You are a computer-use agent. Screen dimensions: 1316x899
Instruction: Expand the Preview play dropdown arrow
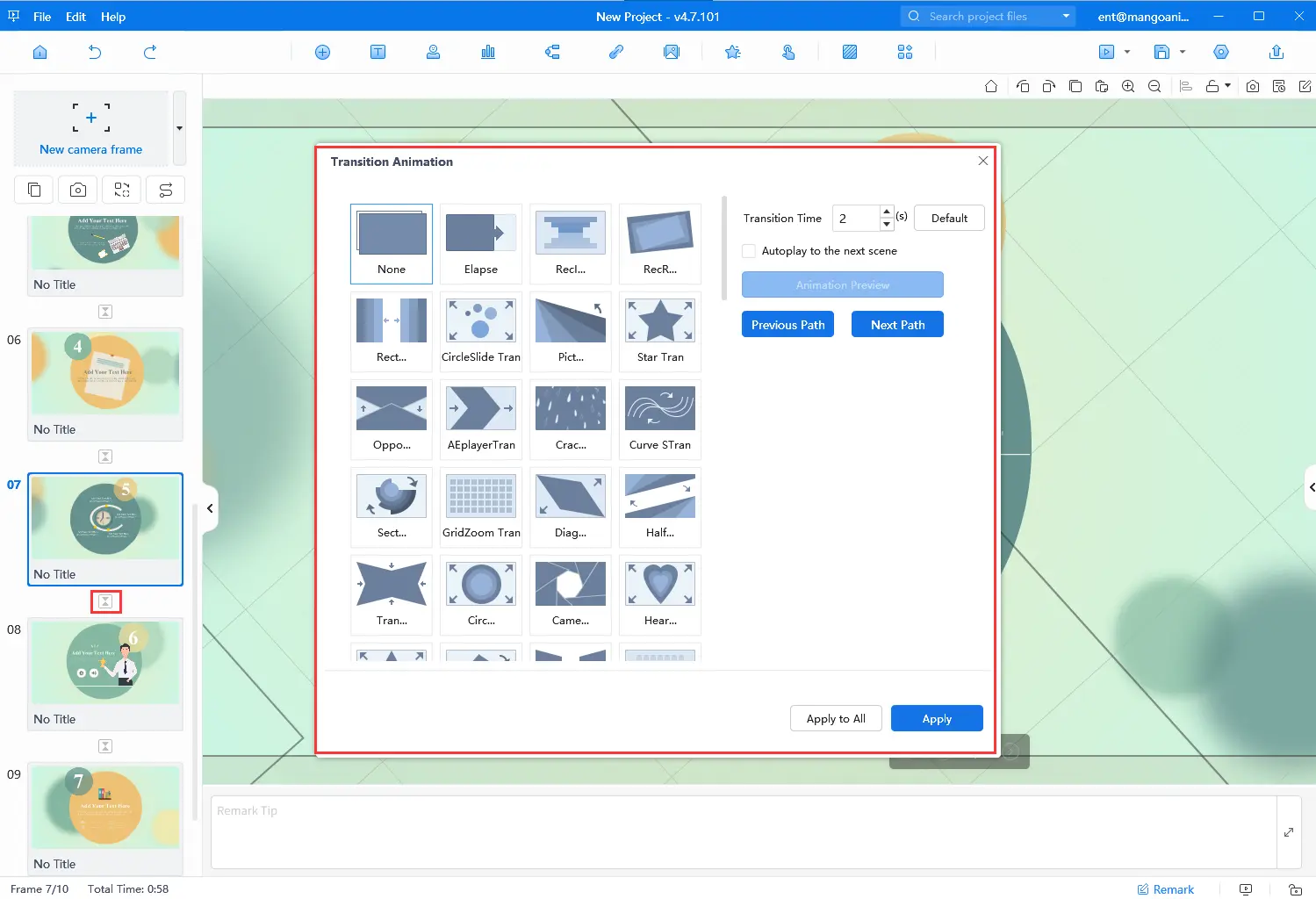point(1127,53)
